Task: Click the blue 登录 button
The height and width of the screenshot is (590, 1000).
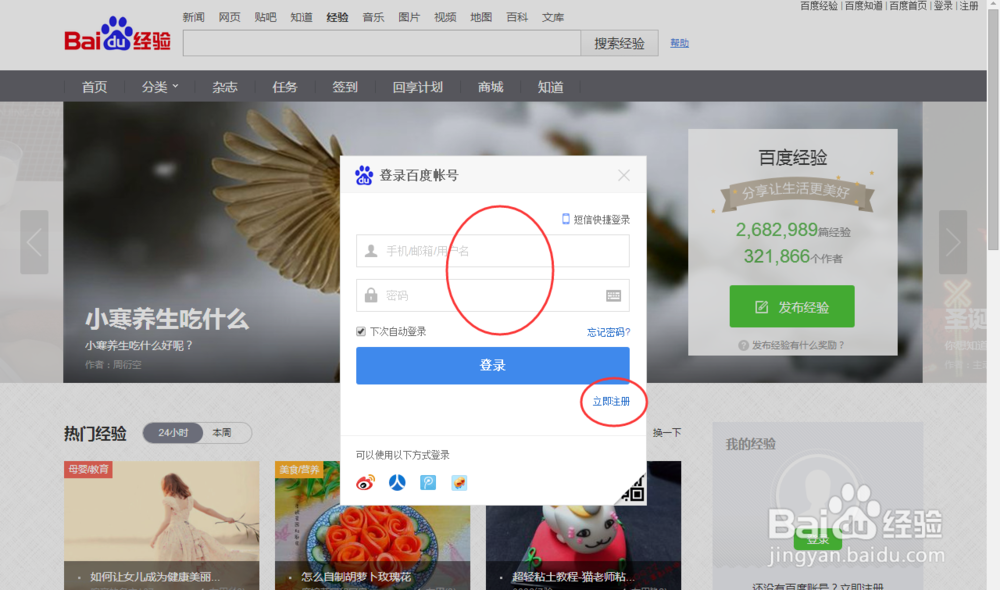Action: point(492,365)
